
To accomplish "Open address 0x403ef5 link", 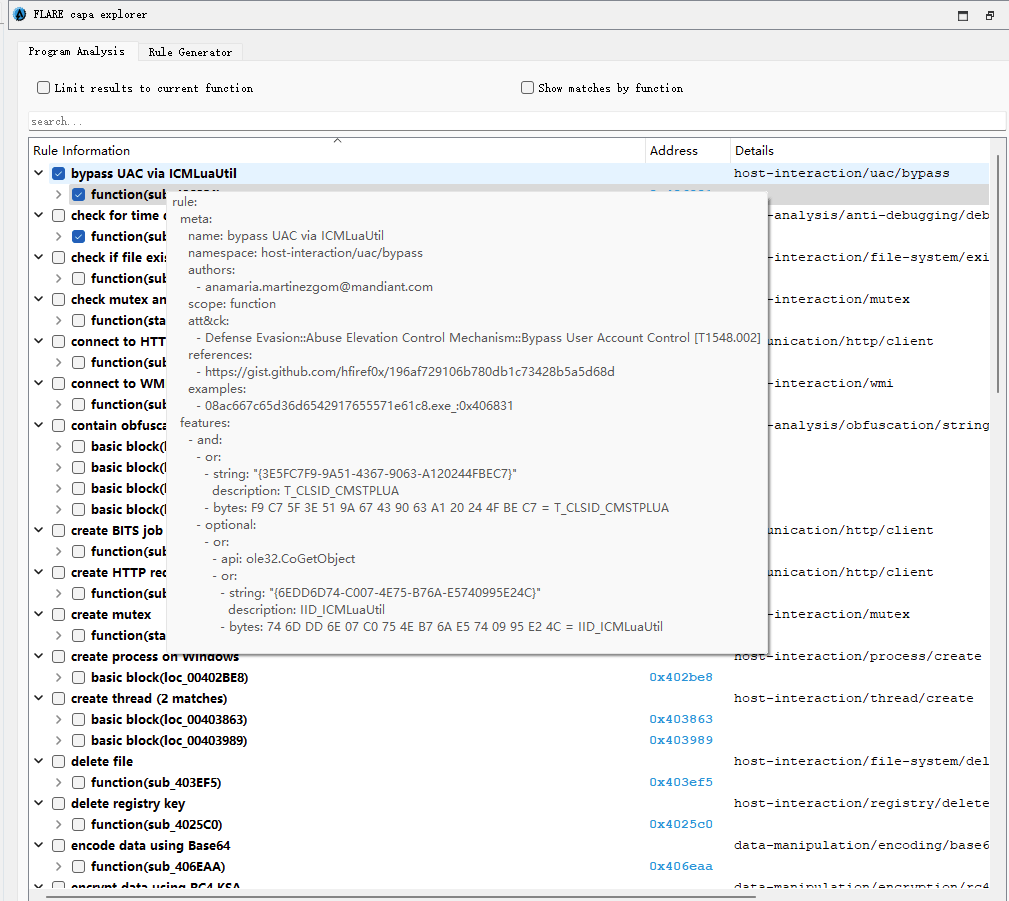I will [681, 782].
